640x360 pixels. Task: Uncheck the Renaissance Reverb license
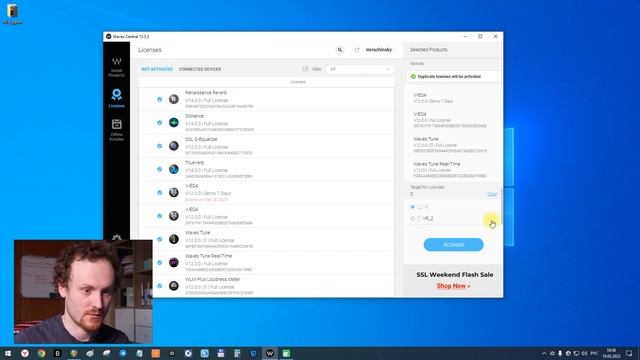point(160,99)
